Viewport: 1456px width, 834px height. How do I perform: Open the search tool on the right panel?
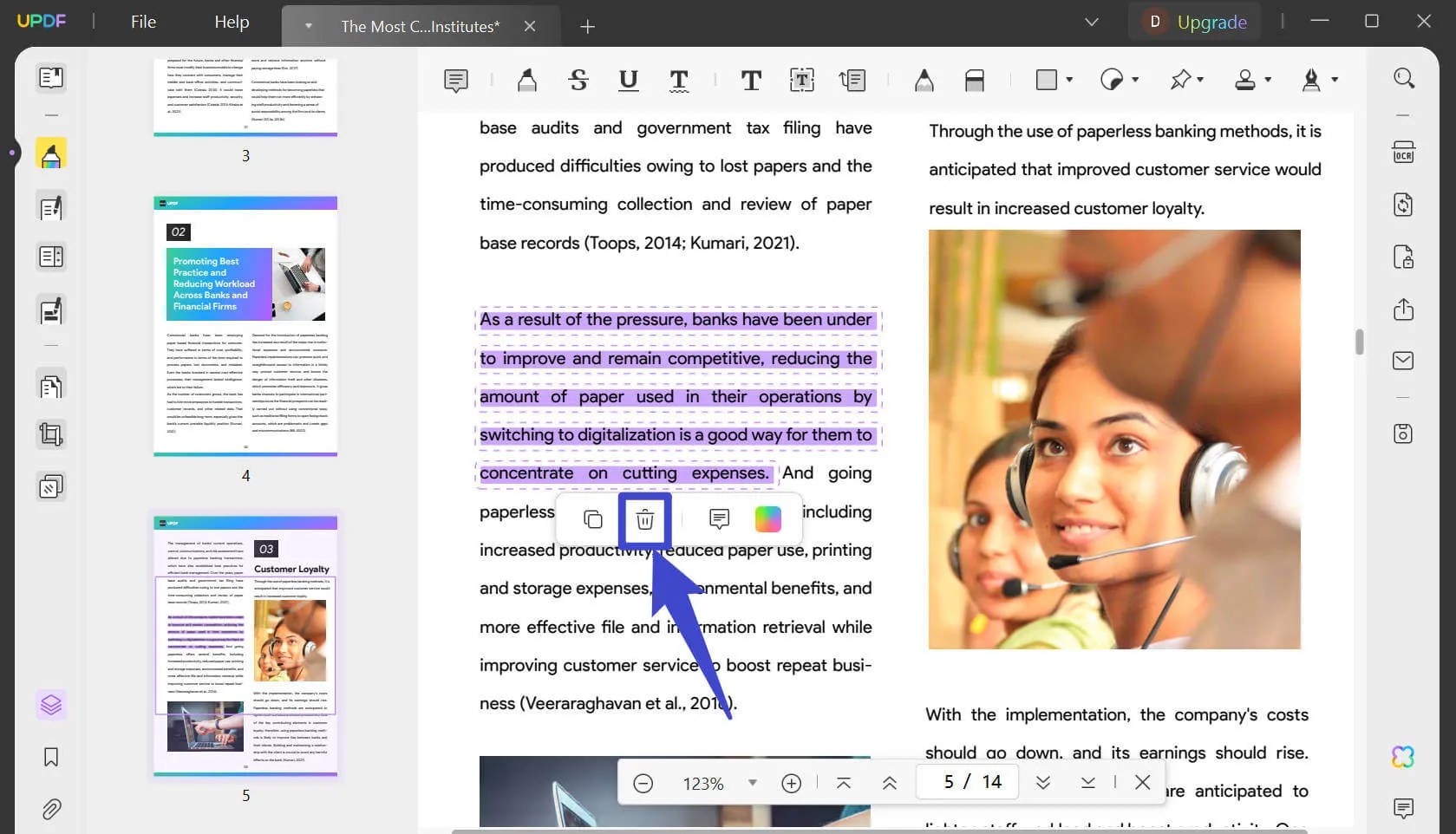click(x=1404, y=78)
